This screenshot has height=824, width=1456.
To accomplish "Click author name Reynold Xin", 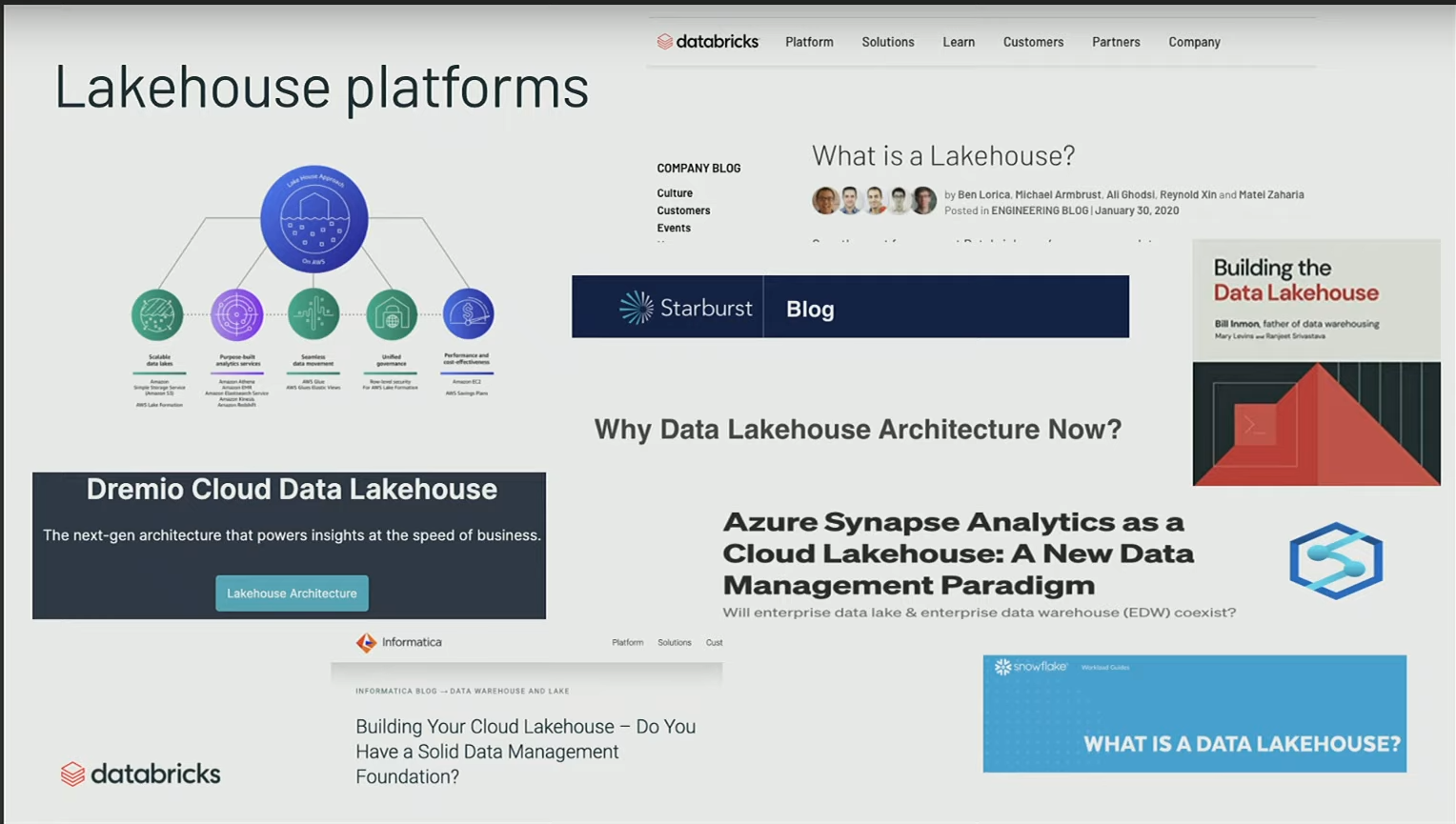I will point(1187,194).
